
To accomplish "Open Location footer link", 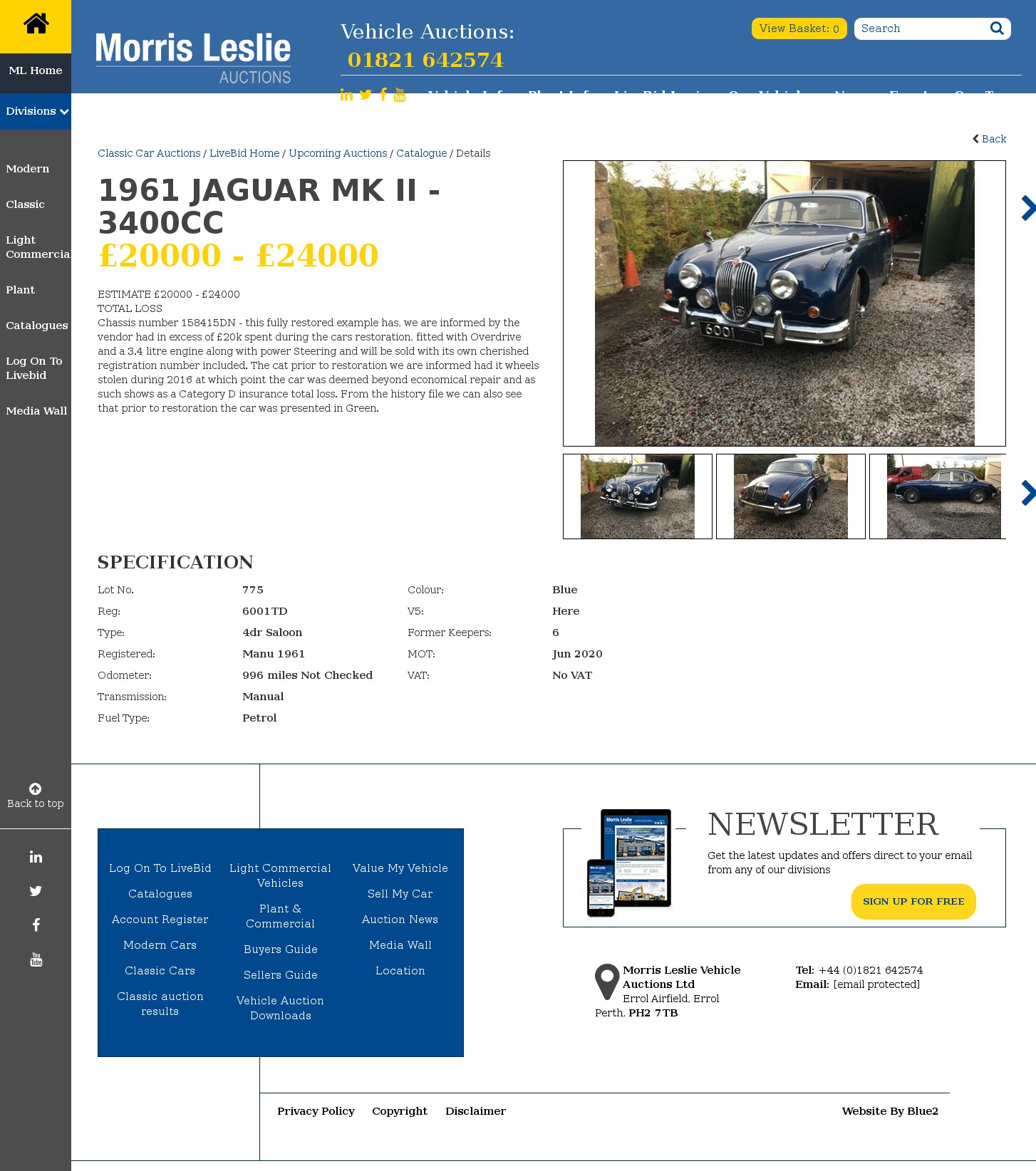I will (x=400, y=971).
